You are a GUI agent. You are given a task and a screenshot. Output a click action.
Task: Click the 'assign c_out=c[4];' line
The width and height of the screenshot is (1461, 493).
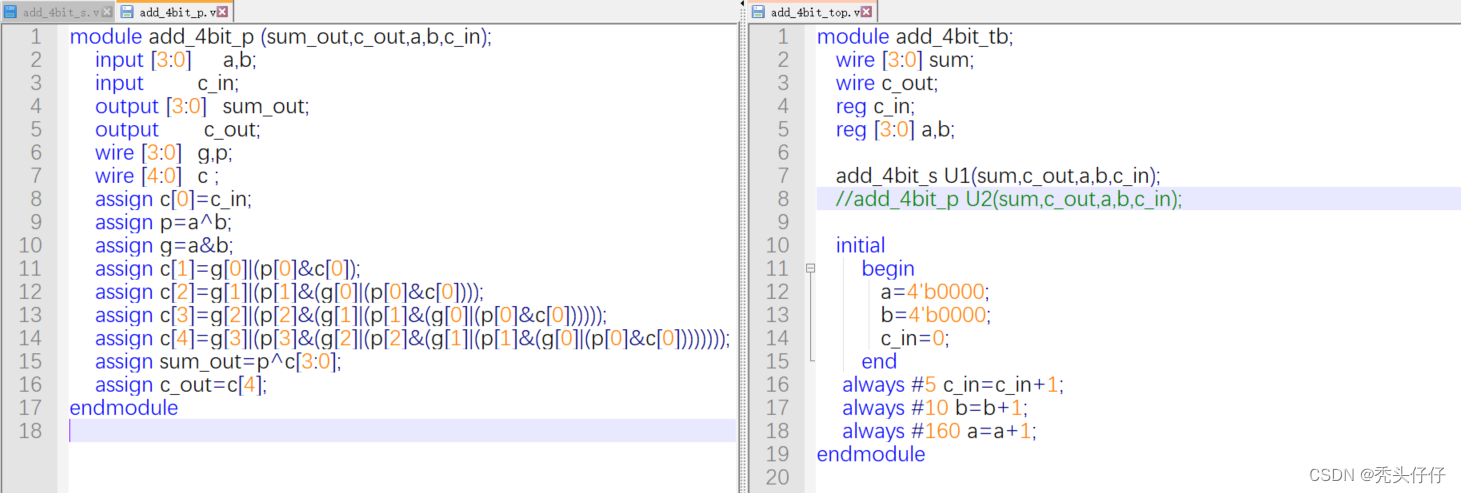(181, 384)
